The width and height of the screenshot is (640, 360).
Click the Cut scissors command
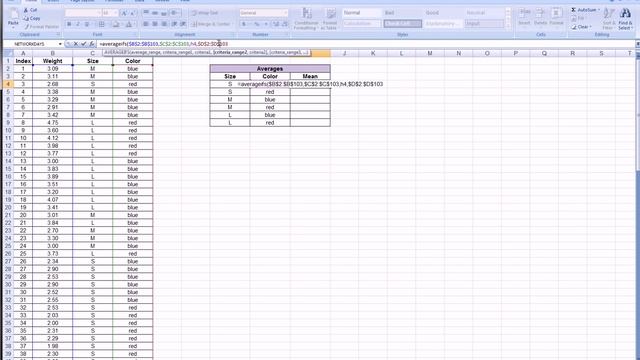31,10
